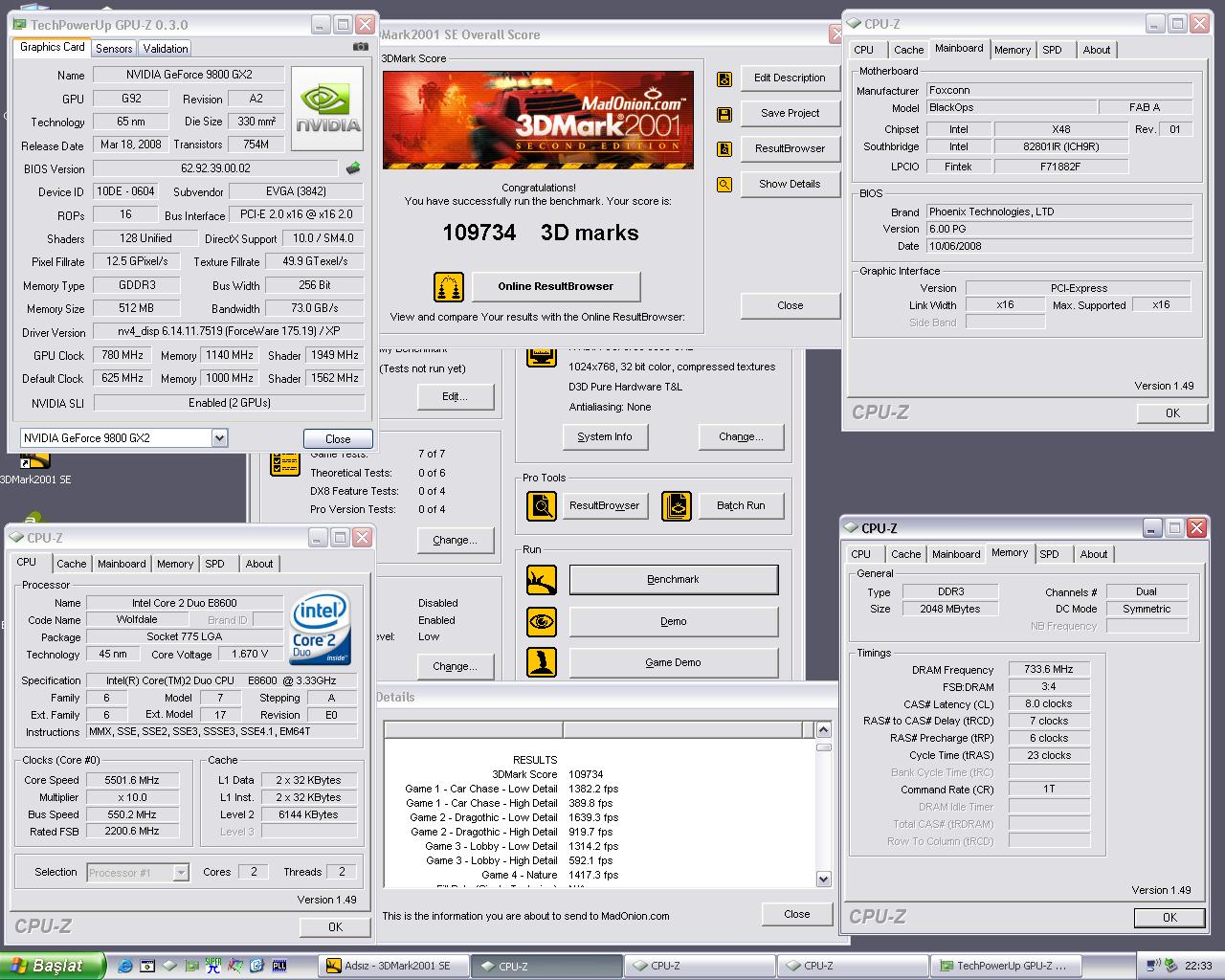Open Cache tab in Processor CPU-Z window
Viewport: 1225px width, 980px height.
pyautogui.click(x=71, y=564)
